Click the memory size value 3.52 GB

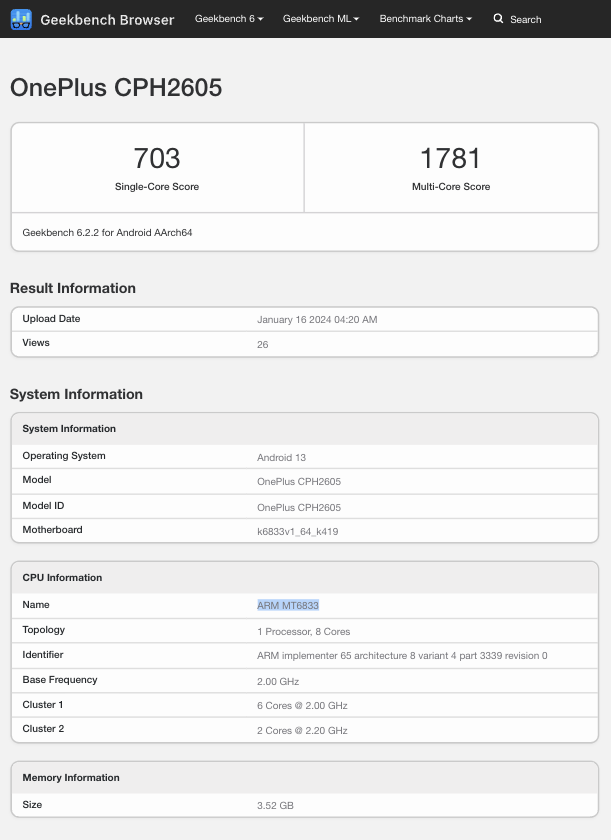pyautogui.click(x=275, y=805)
